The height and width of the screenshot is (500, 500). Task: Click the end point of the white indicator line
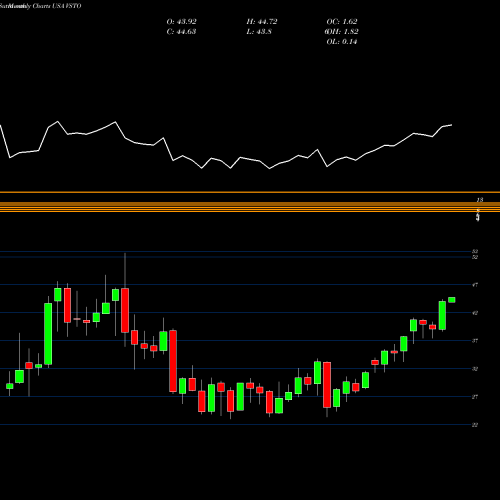452,125
